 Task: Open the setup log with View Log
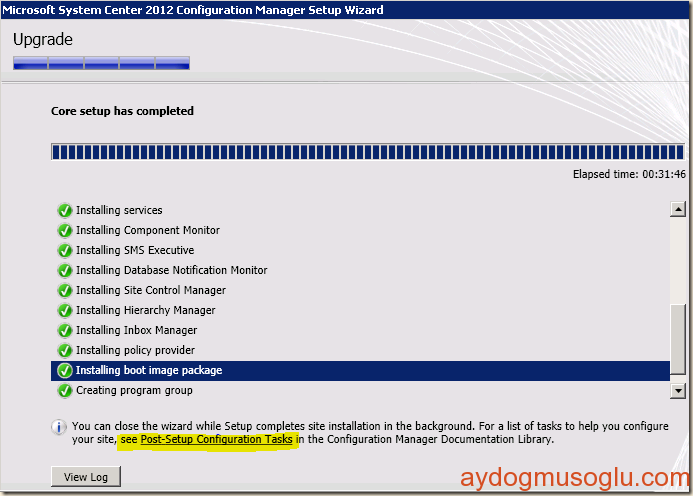point(86,477)
